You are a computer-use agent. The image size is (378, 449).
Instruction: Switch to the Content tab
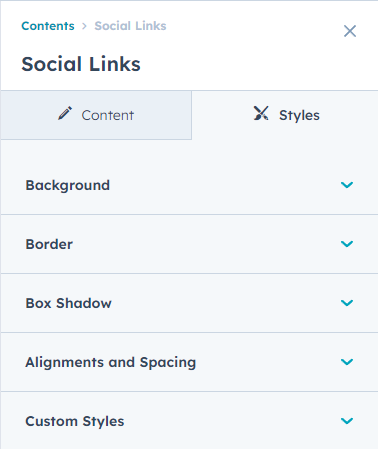[x=96, y=115]
